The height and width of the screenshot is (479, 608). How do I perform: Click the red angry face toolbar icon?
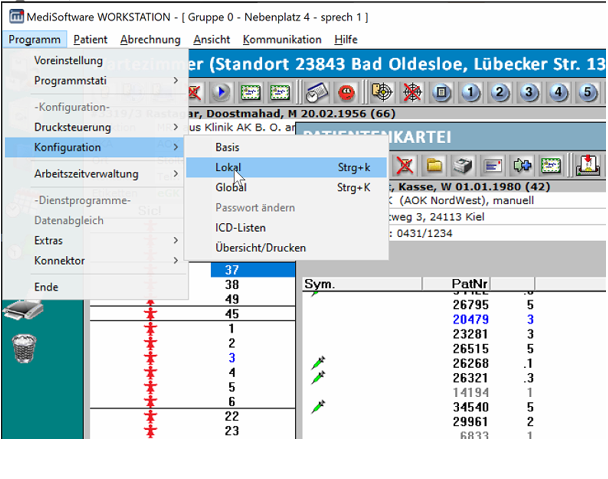tap(346, 93)
